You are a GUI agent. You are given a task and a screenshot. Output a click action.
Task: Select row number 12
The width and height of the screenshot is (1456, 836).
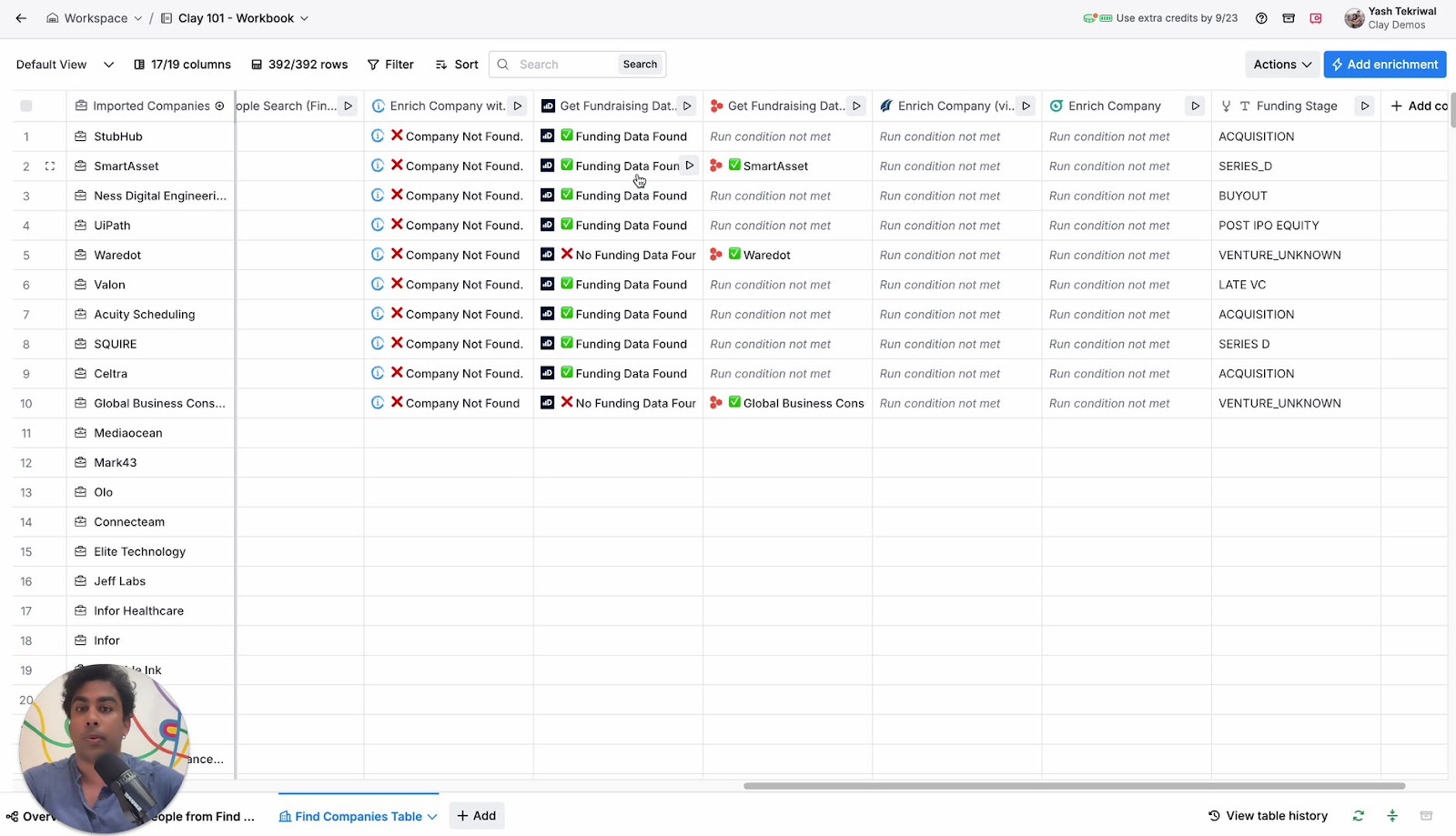pos(26,463)
